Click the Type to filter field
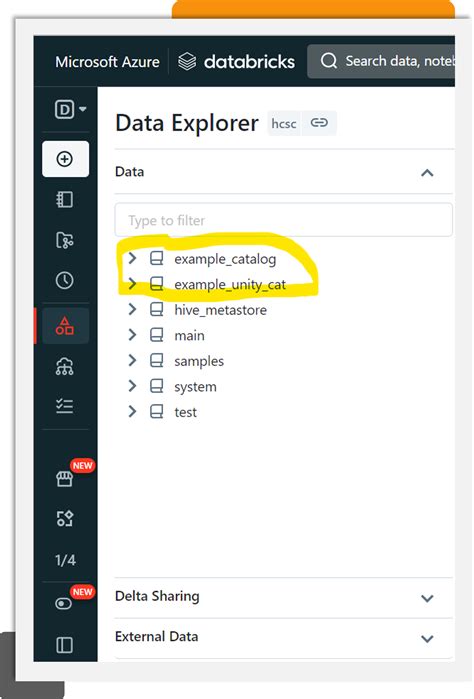The width and height of the screenshot is (474, 699). coord(284,220)
